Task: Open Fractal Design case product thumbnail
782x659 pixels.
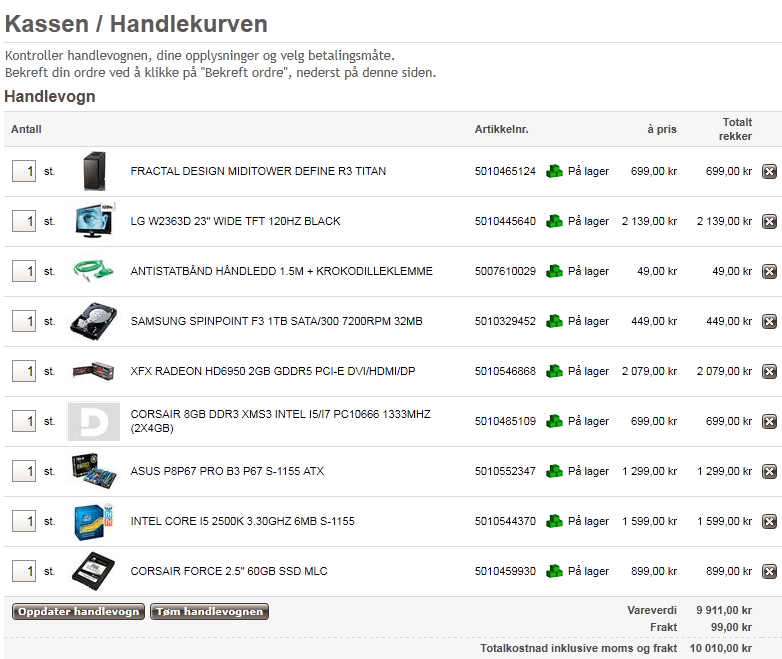Action: 94,171
